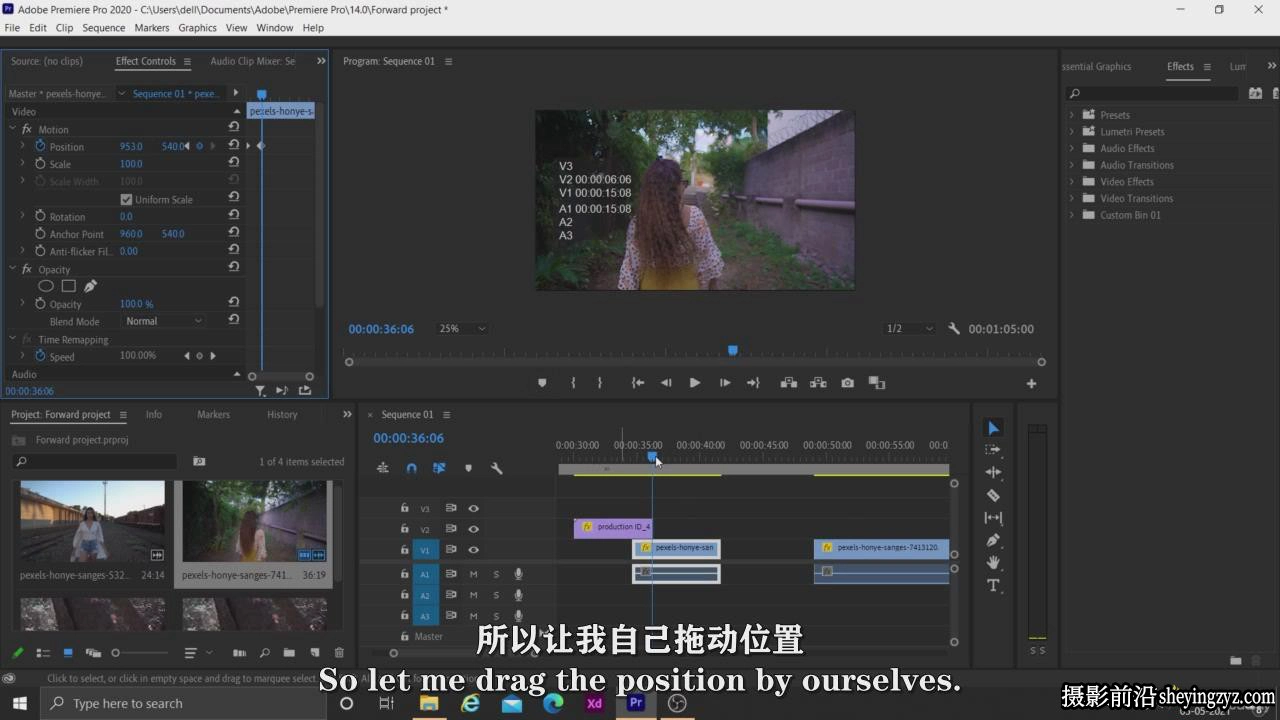1280x720 pixels.
Task: Mute track A1
Action: 474,574
